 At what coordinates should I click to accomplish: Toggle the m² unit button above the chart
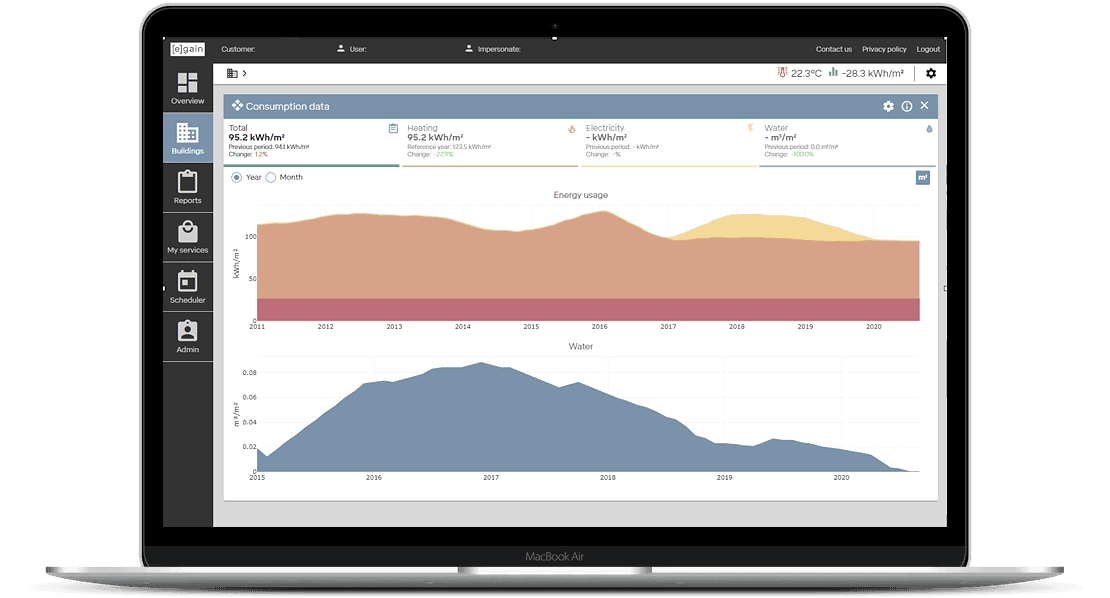coord(922,175)
